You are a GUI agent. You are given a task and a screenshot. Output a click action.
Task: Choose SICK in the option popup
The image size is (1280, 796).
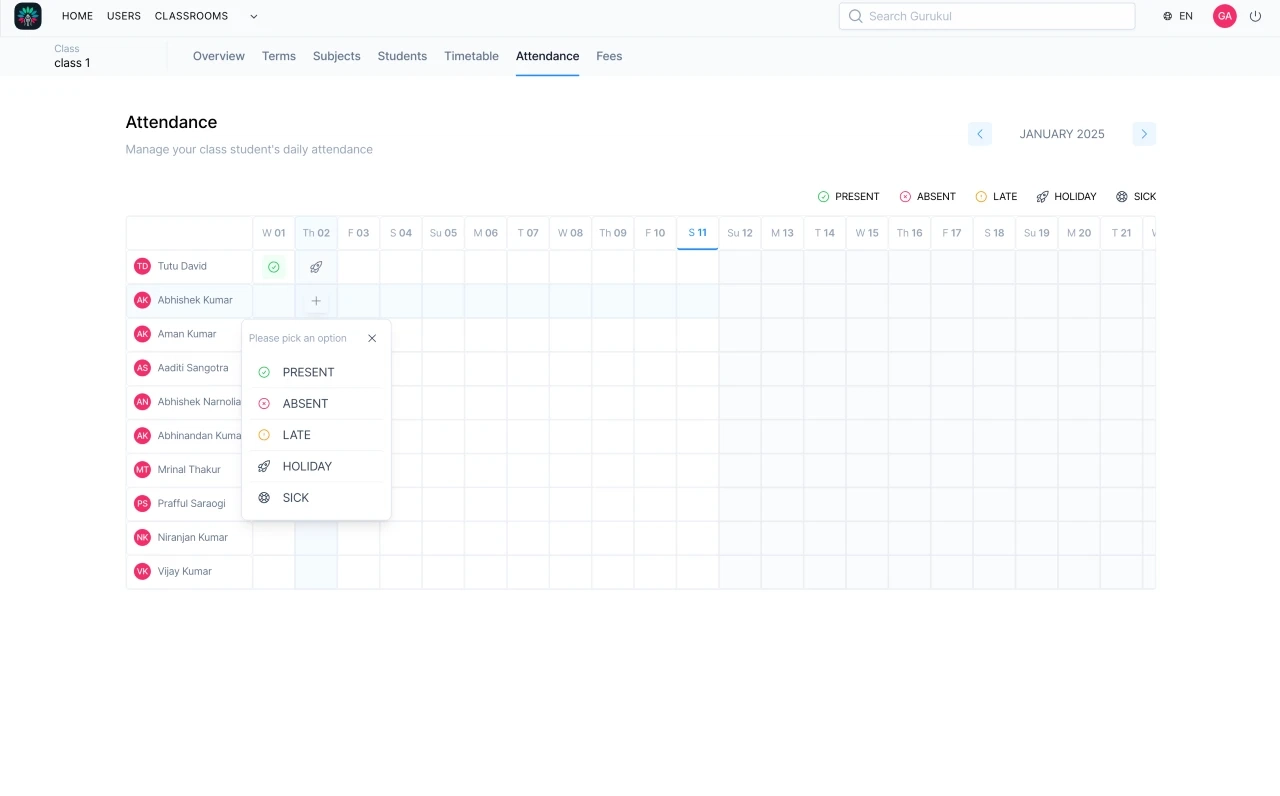pyautogui.click(x=295, y=498)
